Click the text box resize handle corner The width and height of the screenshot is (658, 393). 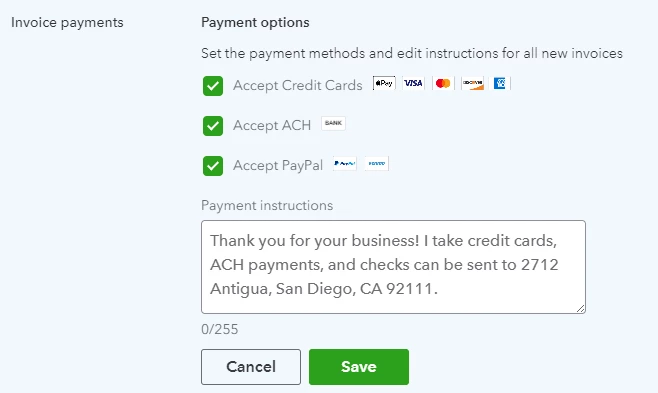(580, 309)
